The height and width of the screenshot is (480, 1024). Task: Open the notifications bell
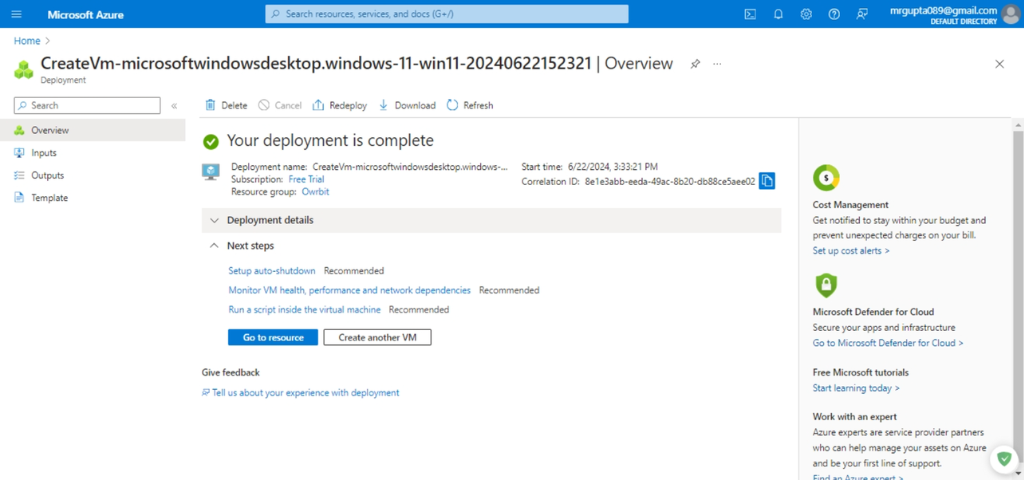[x=778, y=14]
